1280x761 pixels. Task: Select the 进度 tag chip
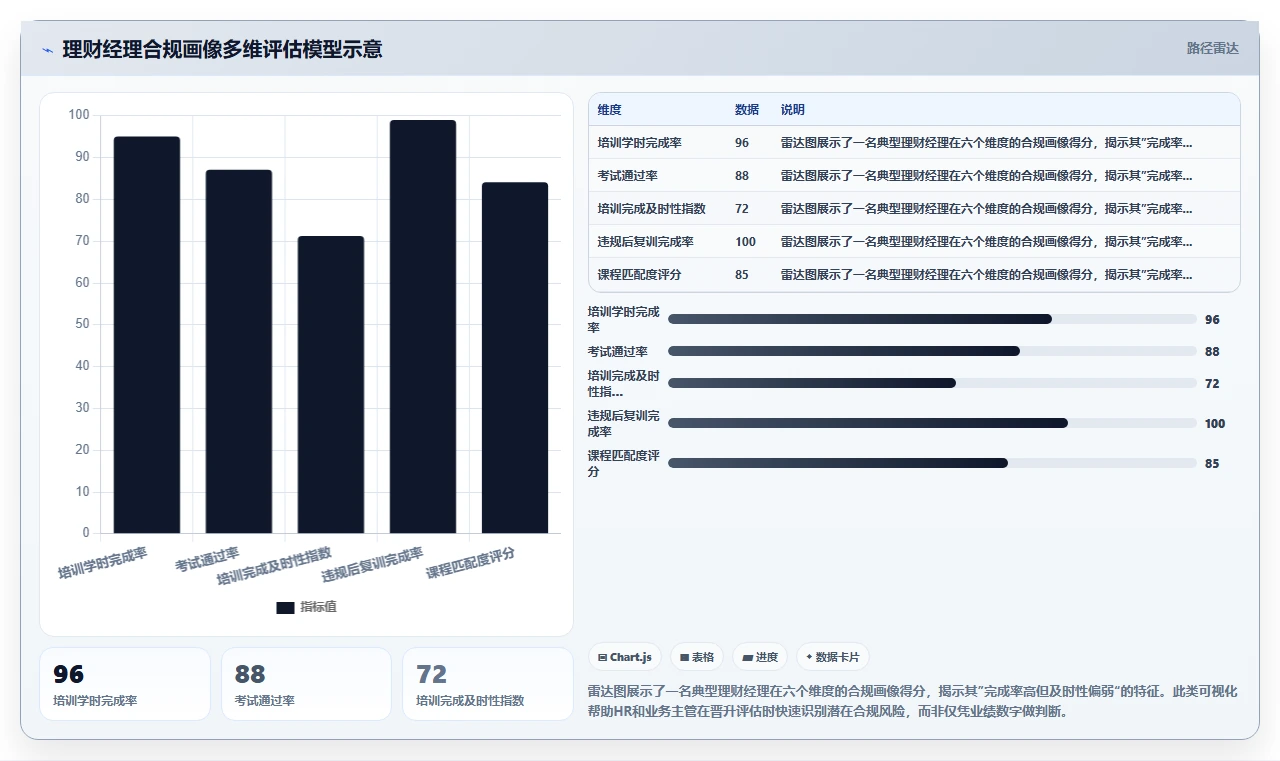(760, 657)
